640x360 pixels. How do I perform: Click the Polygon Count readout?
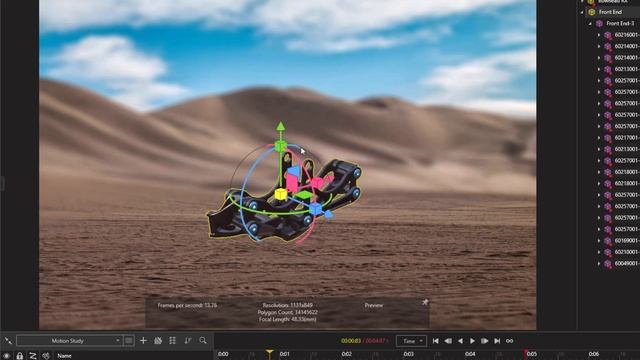point(288,312)
